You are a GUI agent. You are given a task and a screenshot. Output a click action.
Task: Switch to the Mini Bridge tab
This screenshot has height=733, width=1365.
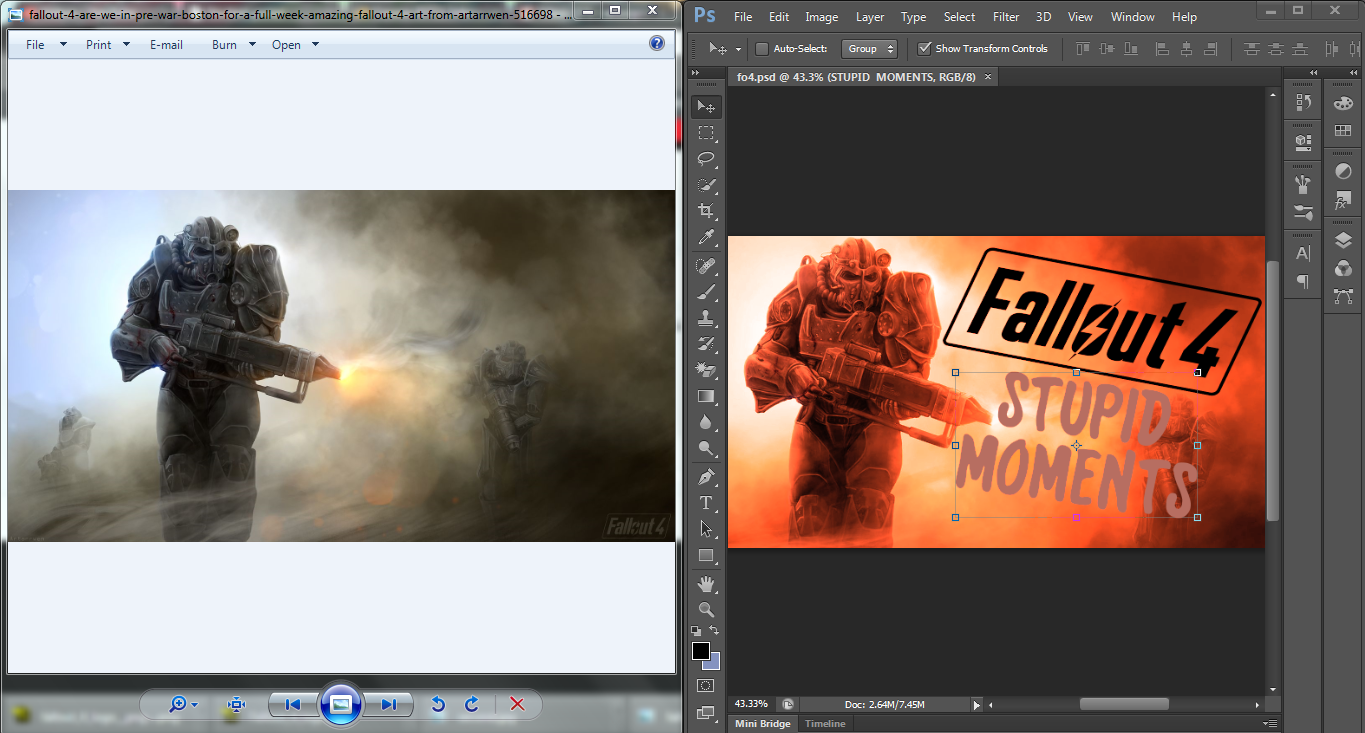click(x=763, y=724)
